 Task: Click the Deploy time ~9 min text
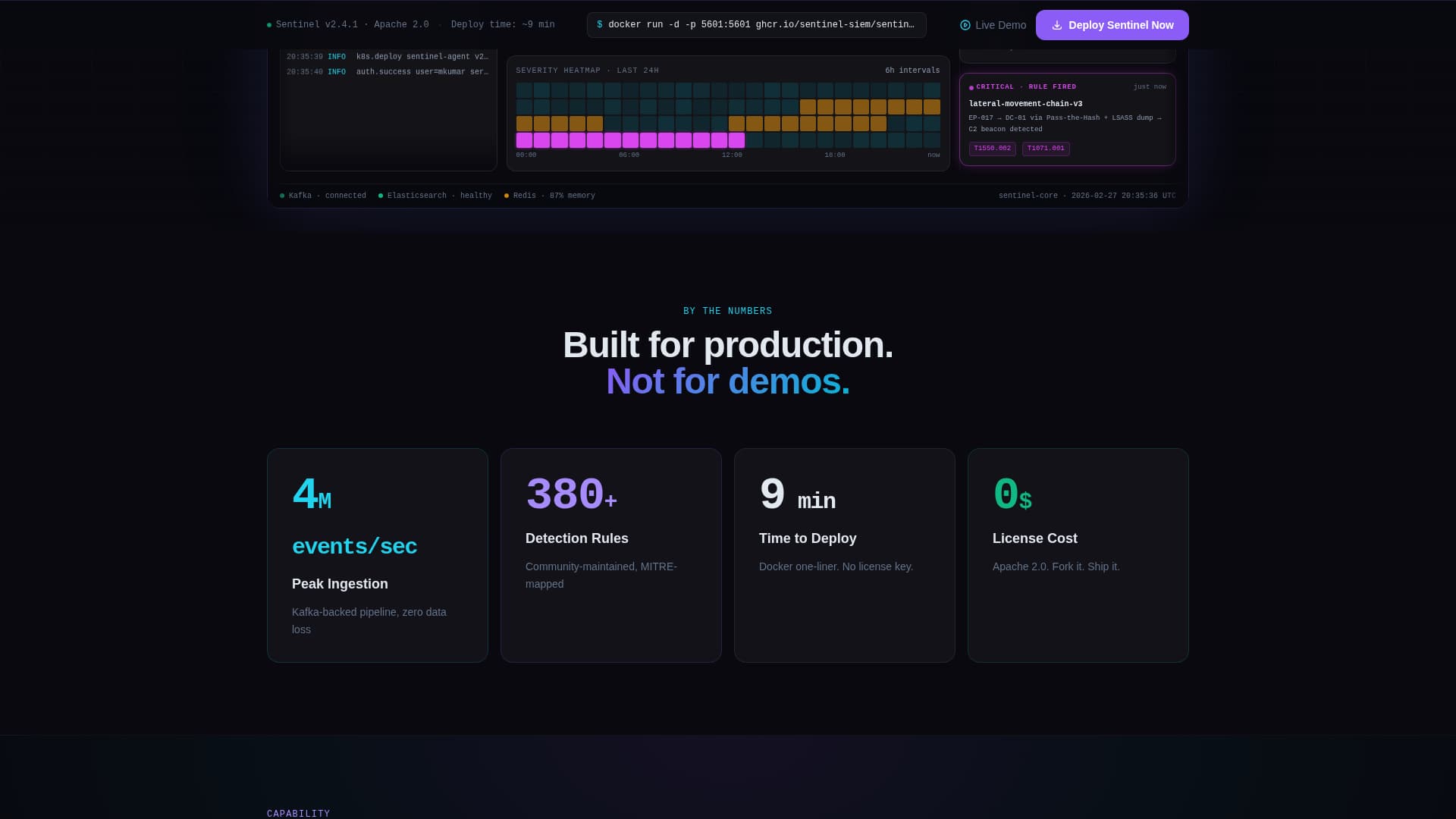503,25
